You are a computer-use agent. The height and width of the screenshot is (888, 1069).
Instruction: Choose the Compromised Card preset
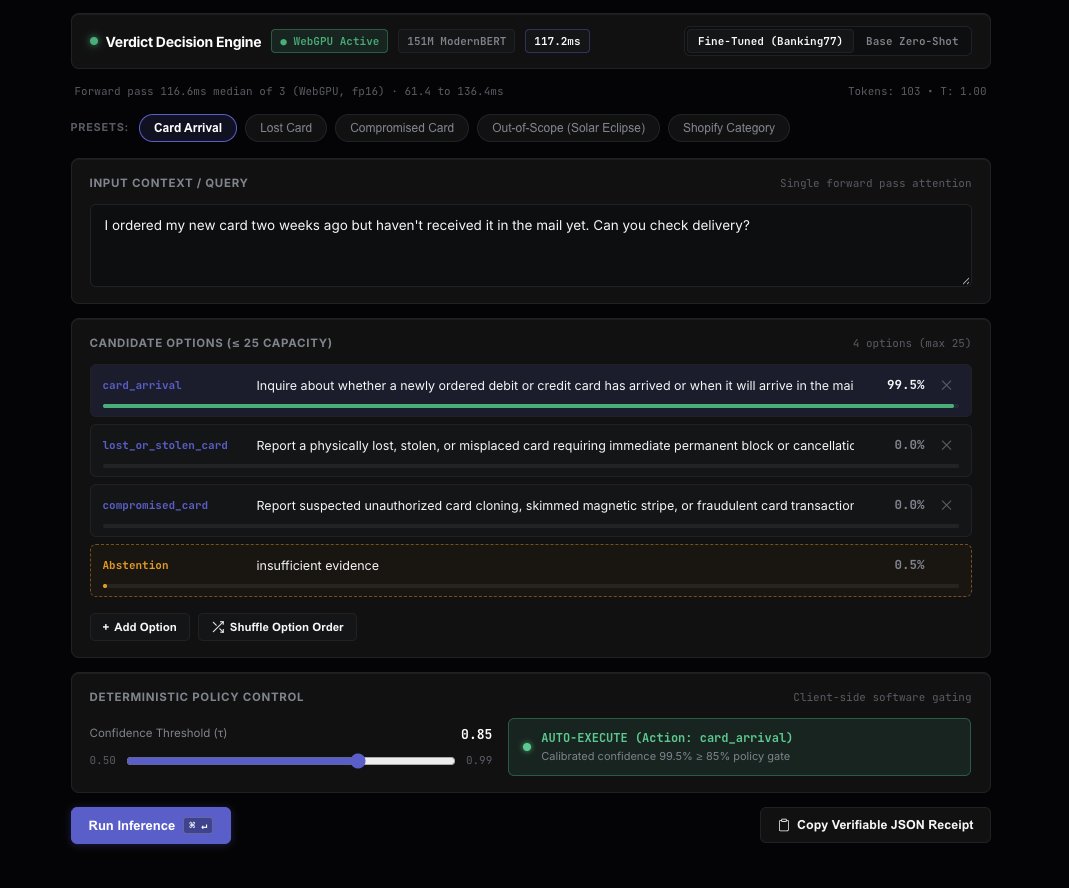[402, 128]
